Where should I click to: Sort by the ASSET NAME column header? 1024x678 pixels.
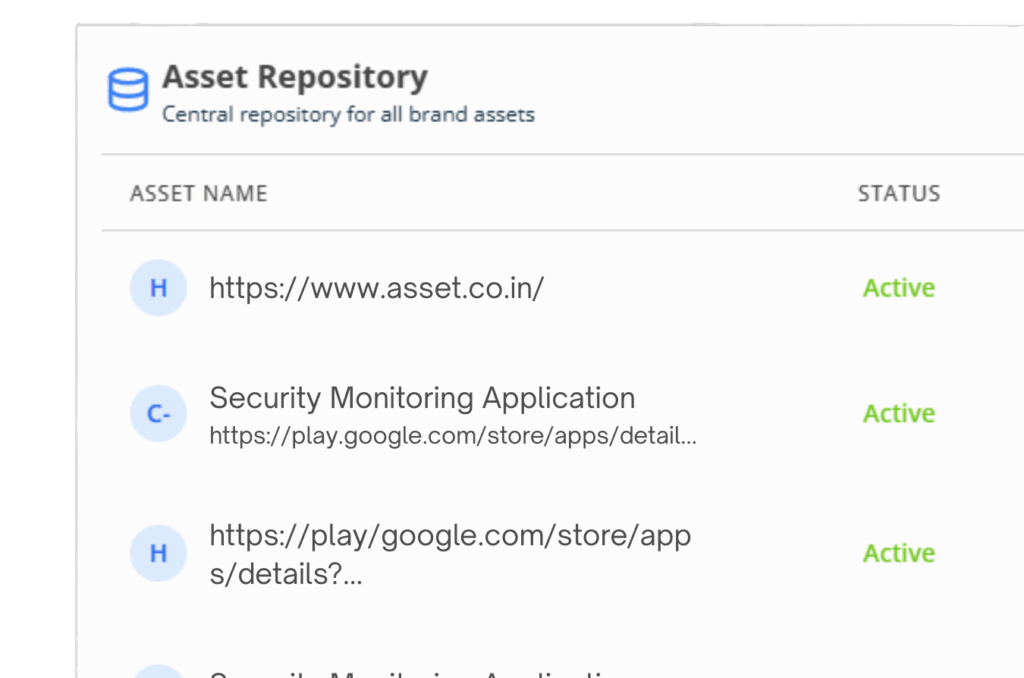point(198,193)
